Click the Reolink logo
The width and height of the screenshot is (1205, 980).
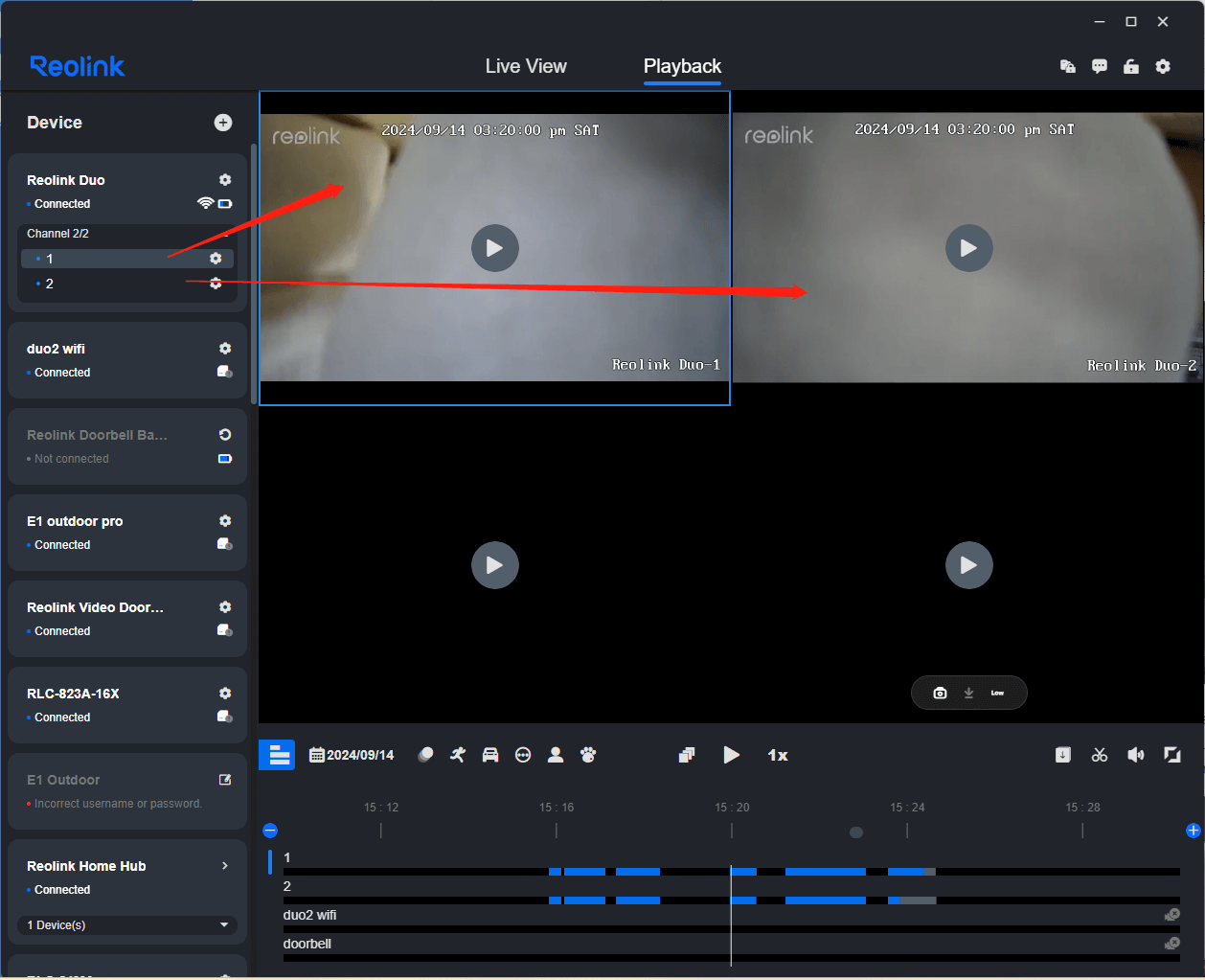click(x=78, y=66)
